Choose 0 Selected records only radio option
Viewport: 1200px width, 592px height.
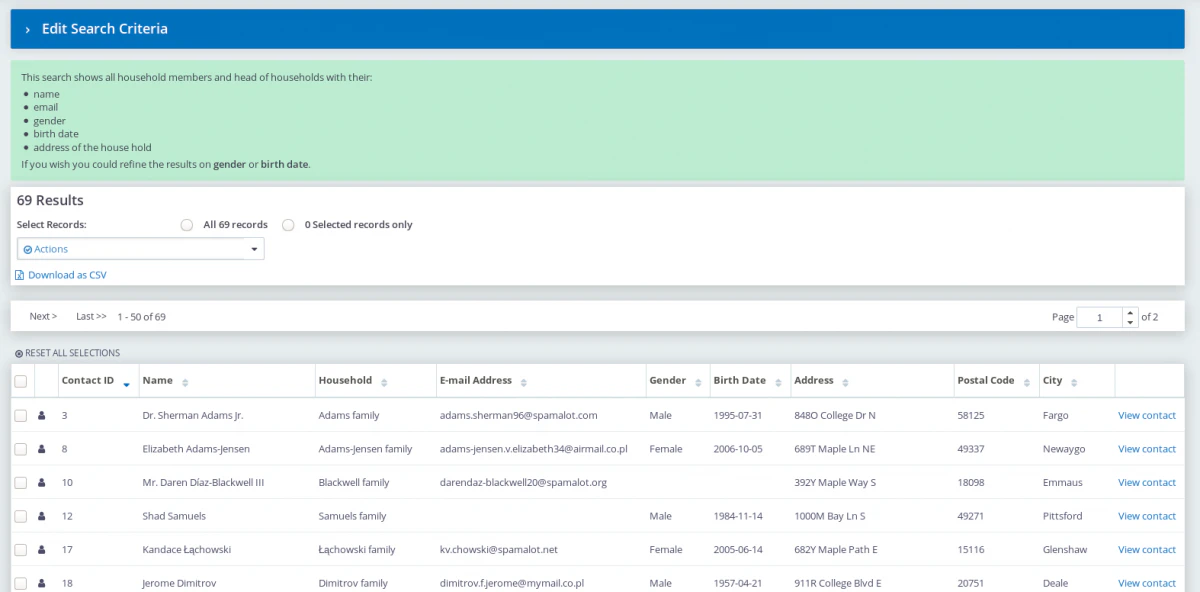coord(288,225)
